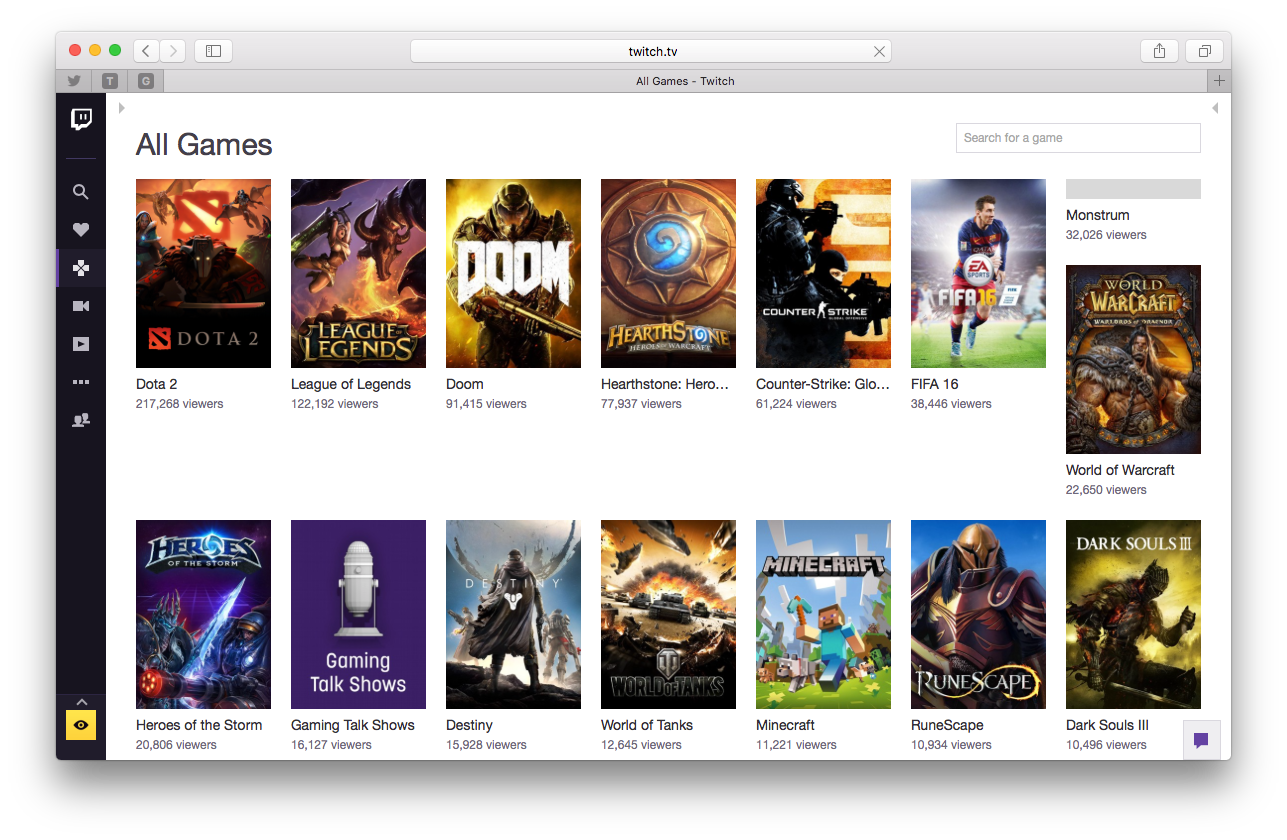Open Following via the heart icon

point(81,230)
